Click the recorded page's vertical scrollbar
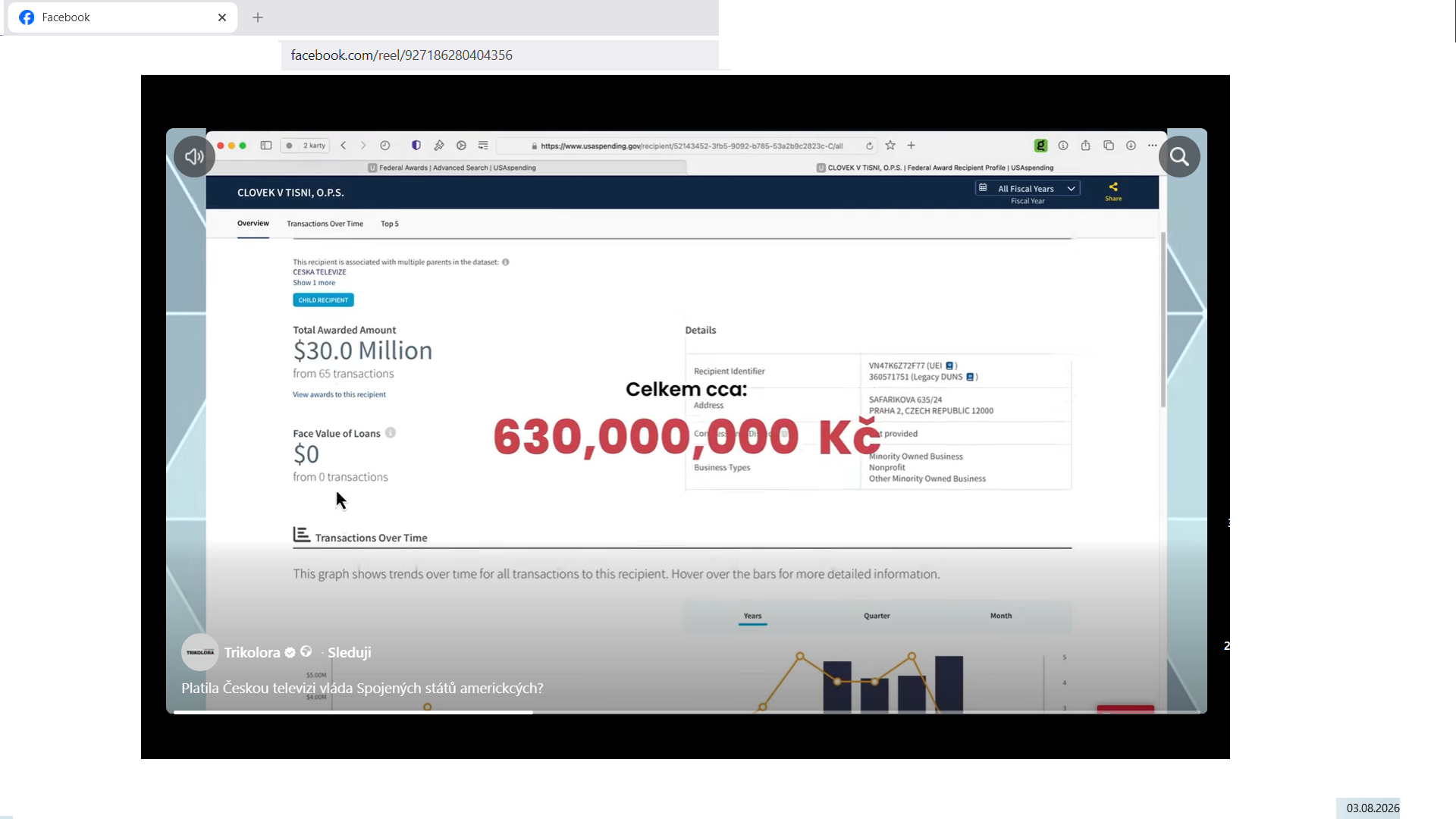 tap(1163, 319)
